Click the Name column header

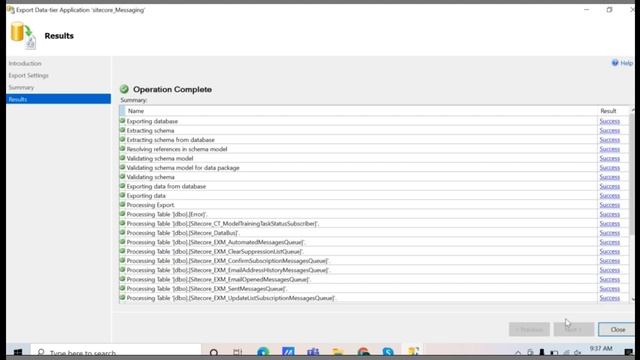136,111
